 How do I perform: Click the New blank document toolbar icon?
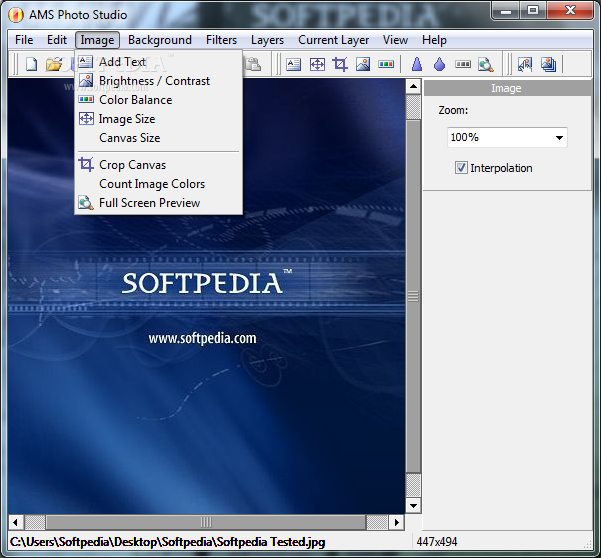pos(31,64)
